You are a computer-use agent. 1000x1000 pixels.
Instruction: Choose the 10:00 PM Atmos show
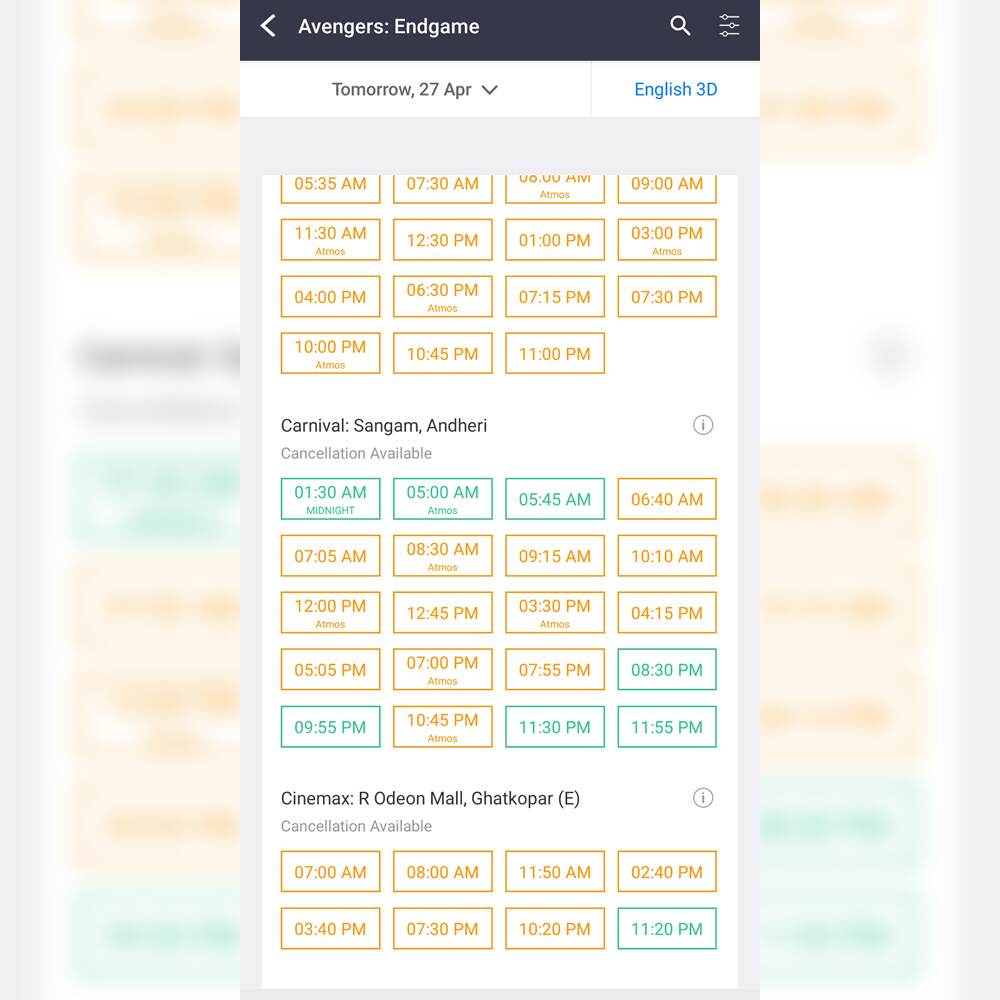tap(330, 353)
